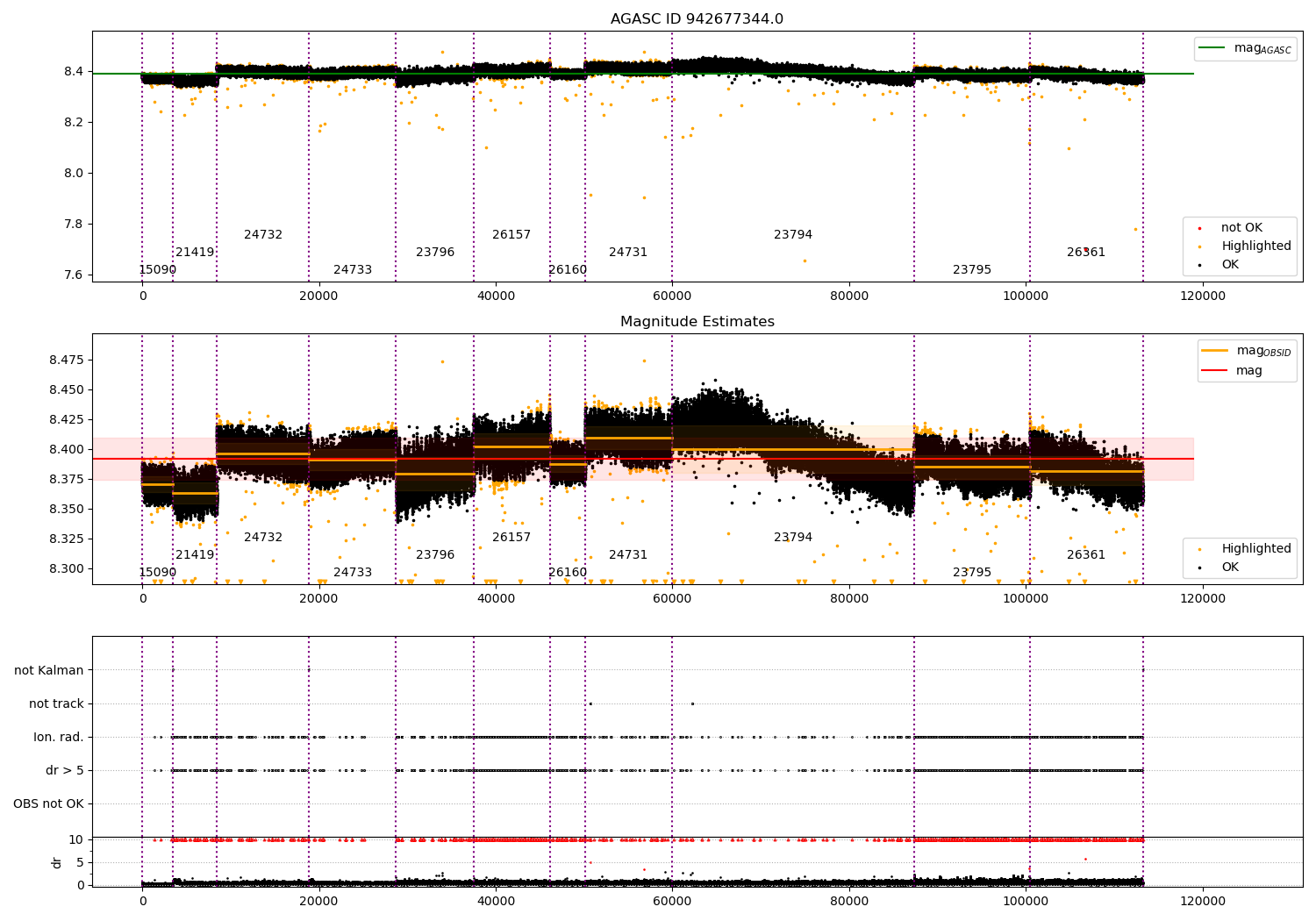1316x921 pixels.
Task: Click obsid label 21419 in Magnitude Estimates plot
Action: tap(195, 555)
